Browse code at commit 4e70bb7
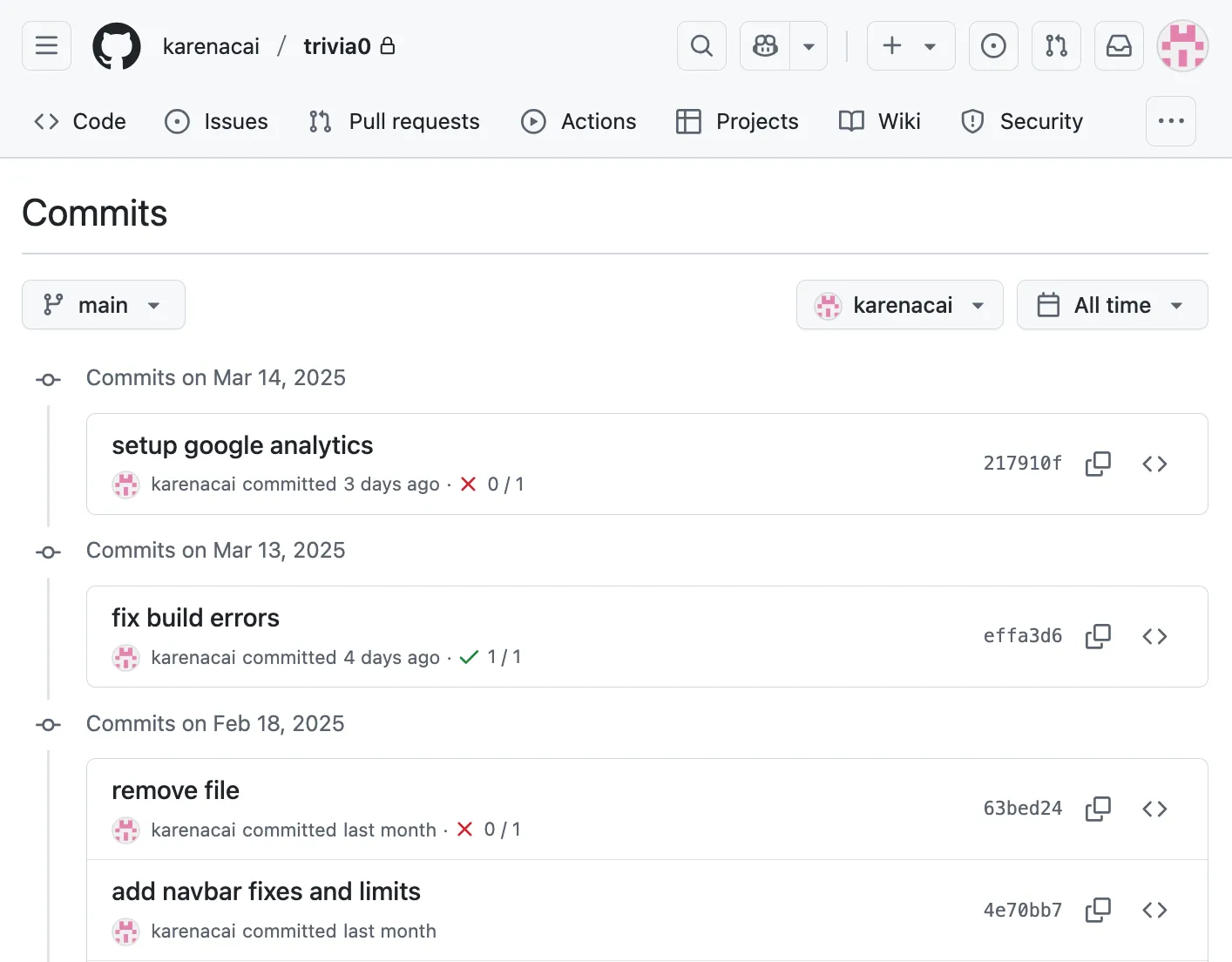This screenshot has height=962, width=1232. click(x=1154, y=910)
